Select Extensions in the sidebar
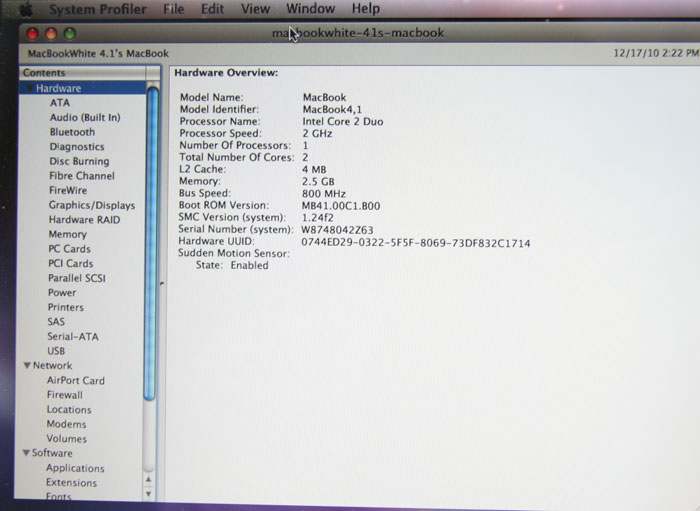 [x=71, y=483]
